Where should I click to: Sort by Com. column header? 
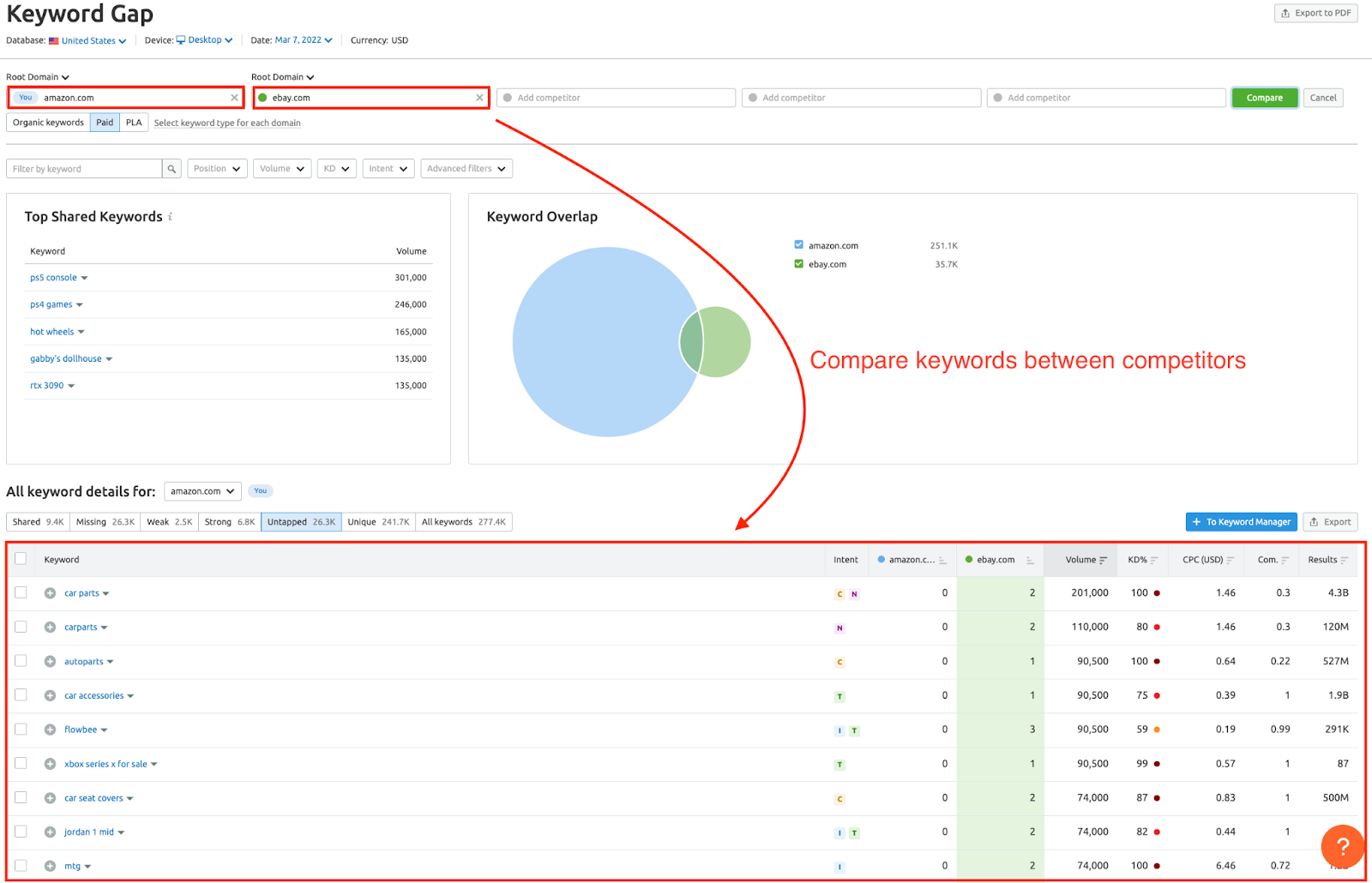click(x=1273, y=560)
